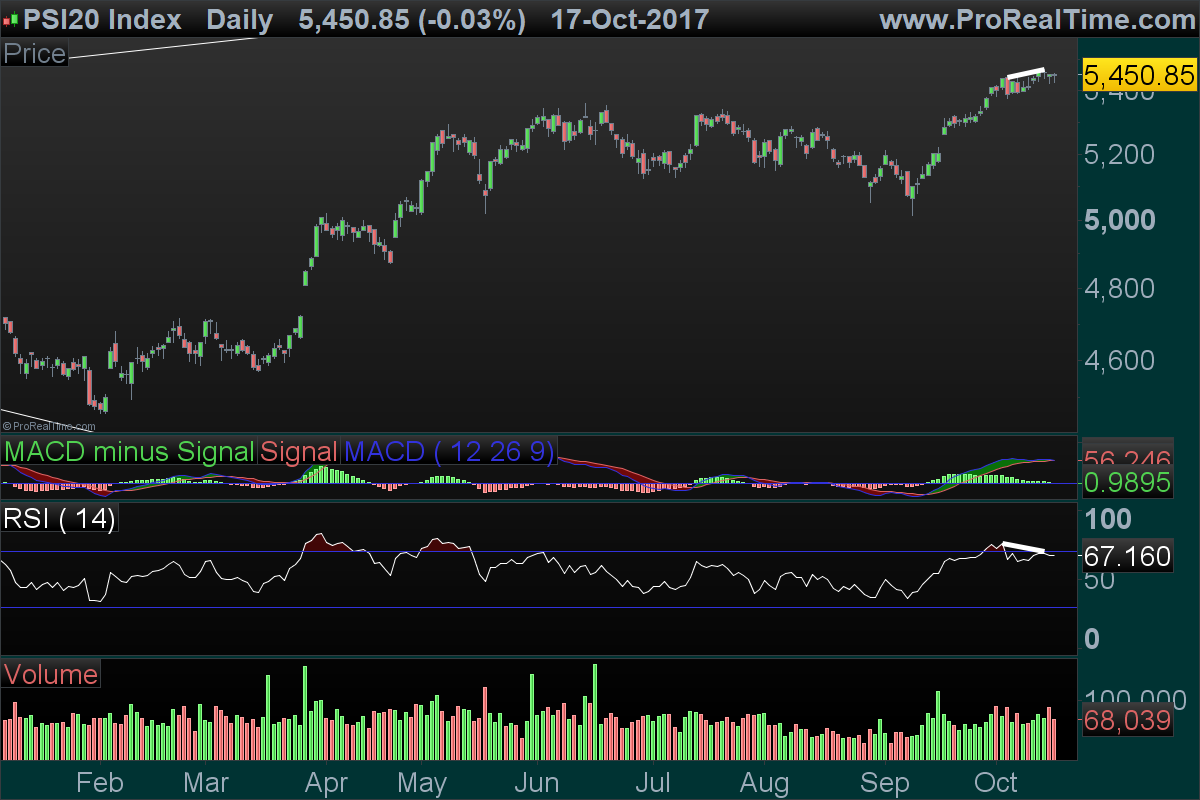Viewport: 1200px width, 800px height.
Task: Click the Volume panel label
Action: 51,674
